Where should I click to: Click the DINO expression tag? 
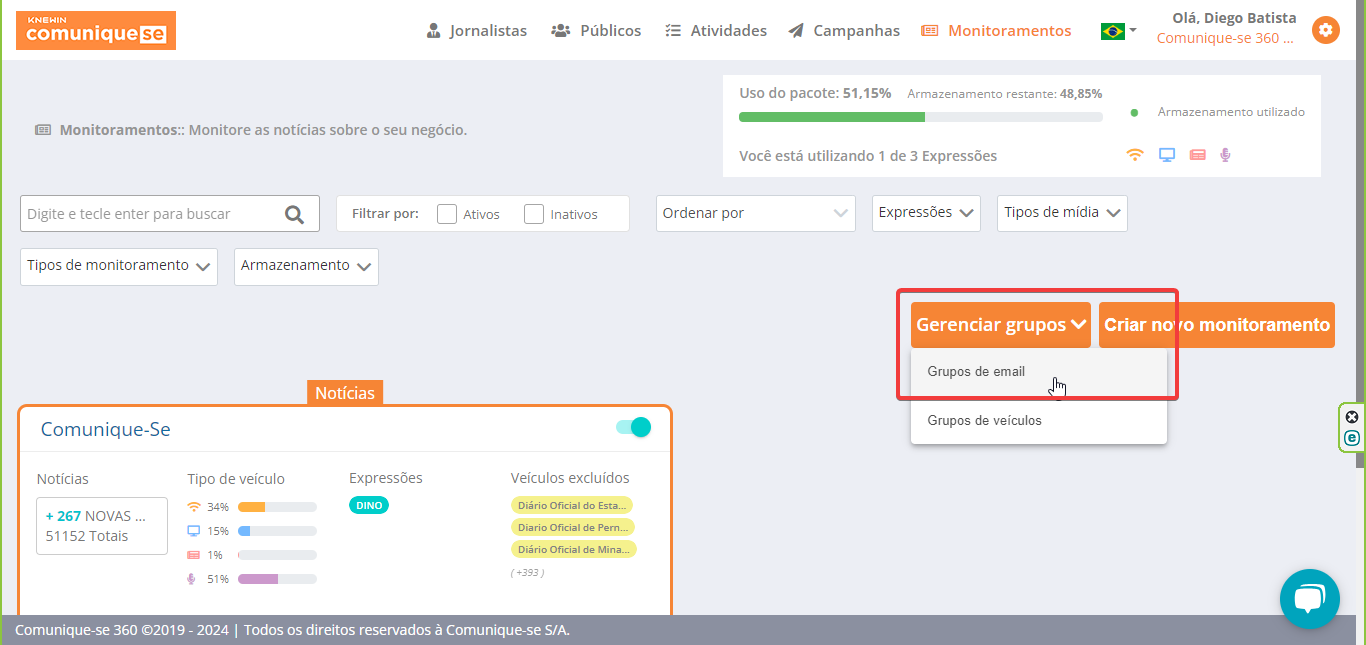click(369, 505)
